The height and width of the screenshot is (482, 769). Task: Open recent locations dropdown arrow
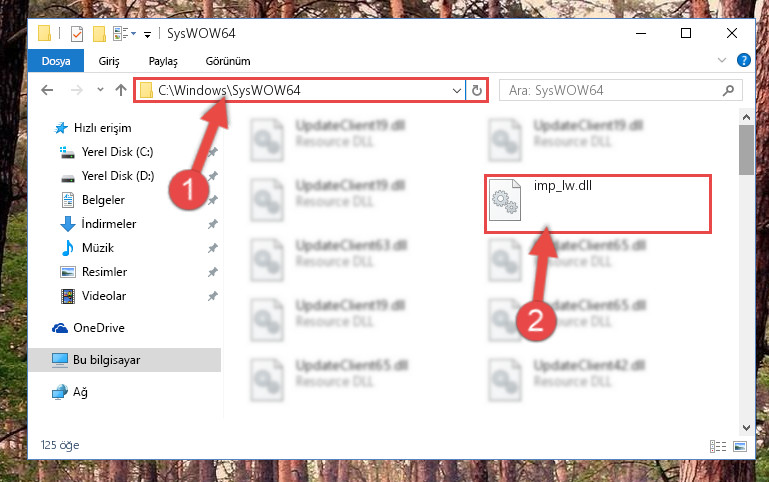pos(101,90)
